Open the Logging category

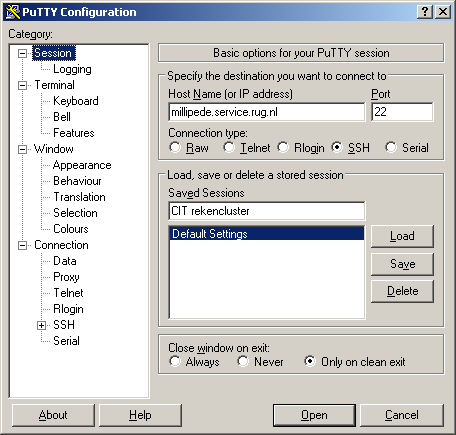pyautogui.click(x=72, y=69)
